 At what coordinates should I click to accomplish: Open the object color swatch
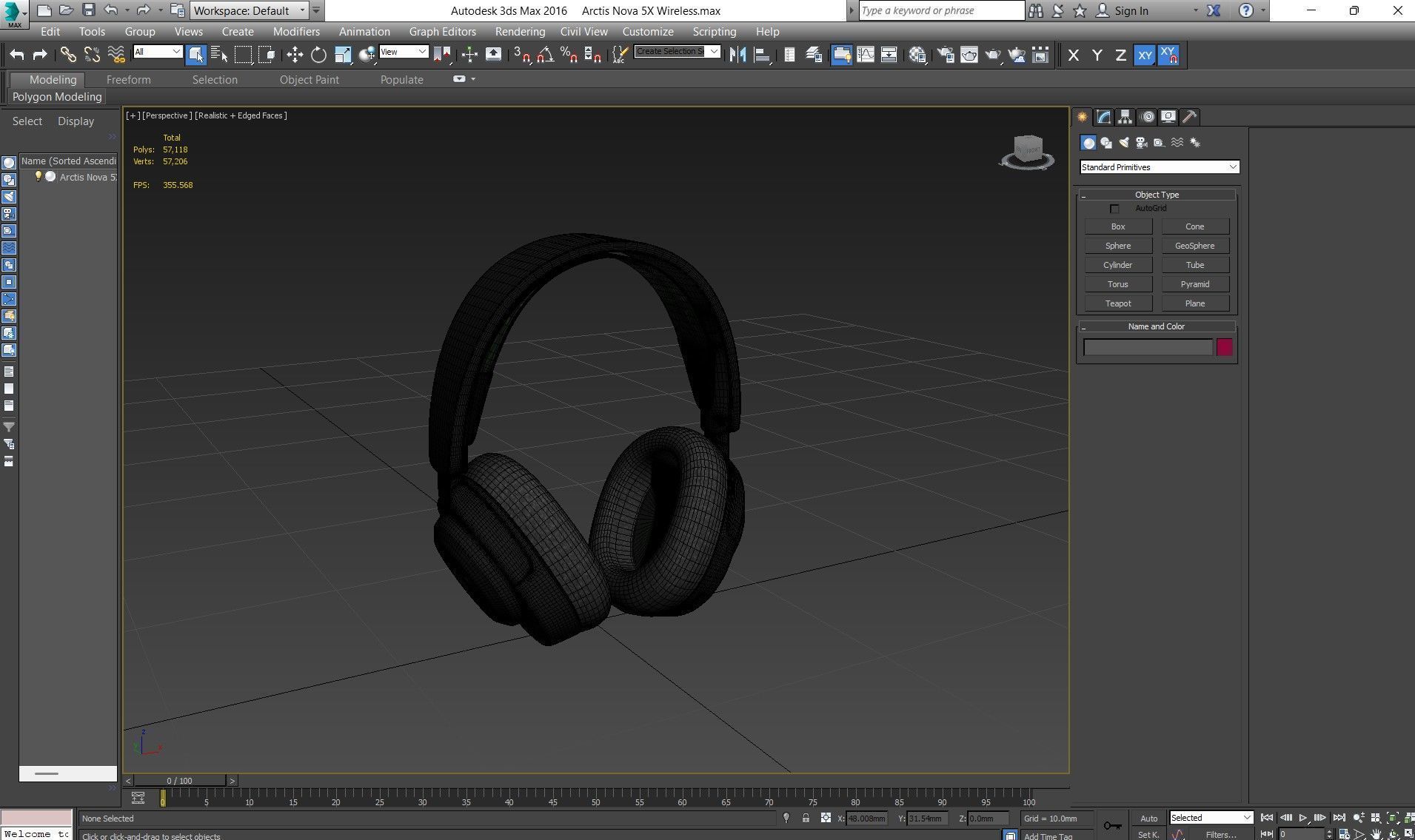pyautogui.click(x=1224, y=347)
